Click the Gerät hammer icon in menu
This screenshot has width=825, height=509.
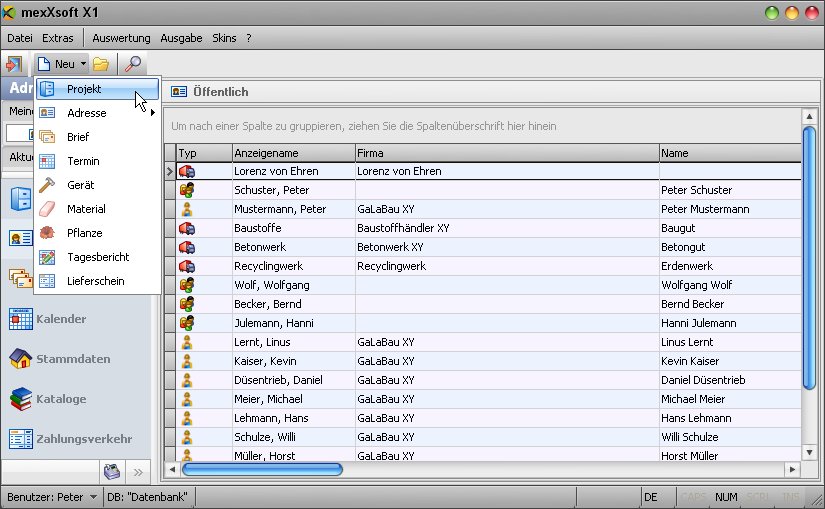47,185
